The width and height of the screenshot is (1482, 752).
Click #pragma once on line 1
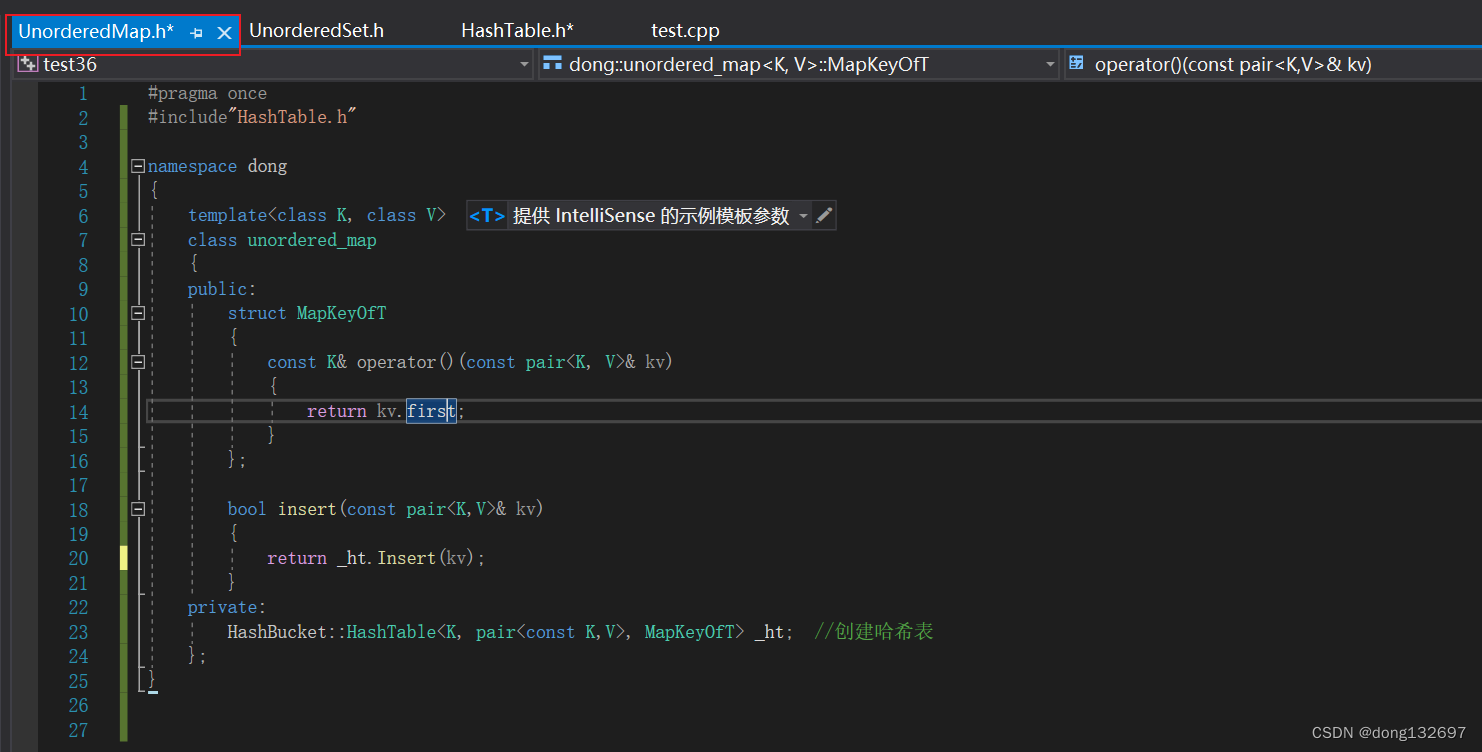click(207, 93)
